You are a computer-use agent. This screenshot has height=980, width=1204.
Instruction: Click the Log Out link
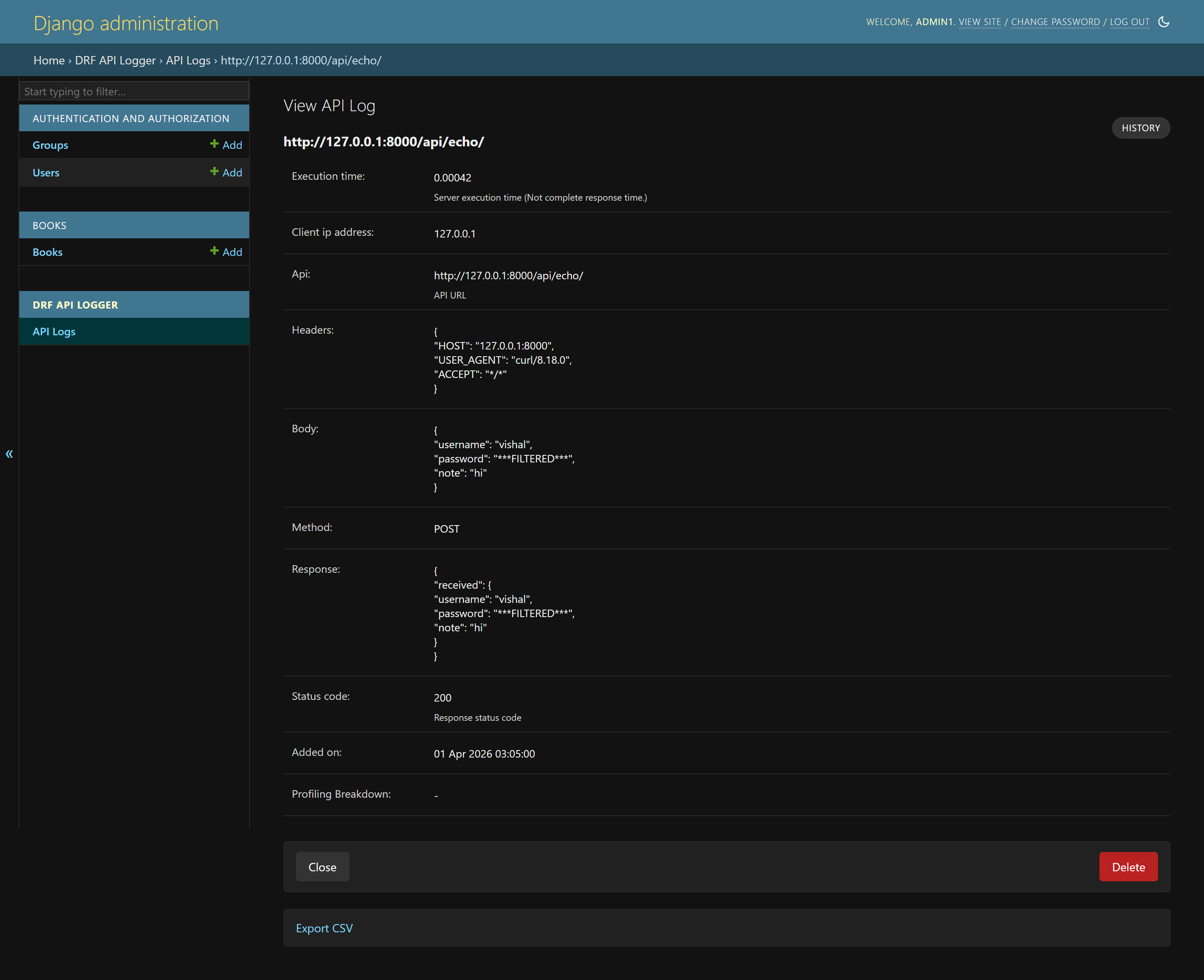pyautogui.click(x=1129, y=22)
